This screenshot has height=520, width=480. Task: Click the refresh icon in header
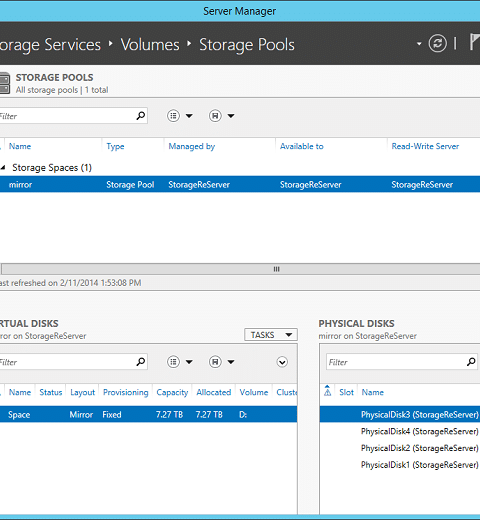(437, 43)
